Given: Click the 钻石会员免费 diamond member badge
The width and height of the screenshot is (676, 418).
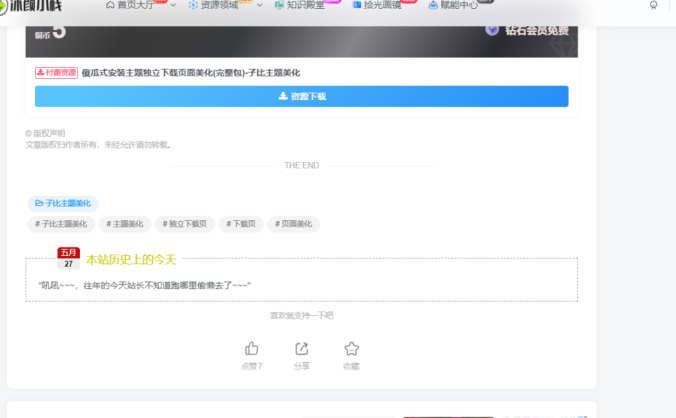Looking at the screenshot, I should coord(527,30).
